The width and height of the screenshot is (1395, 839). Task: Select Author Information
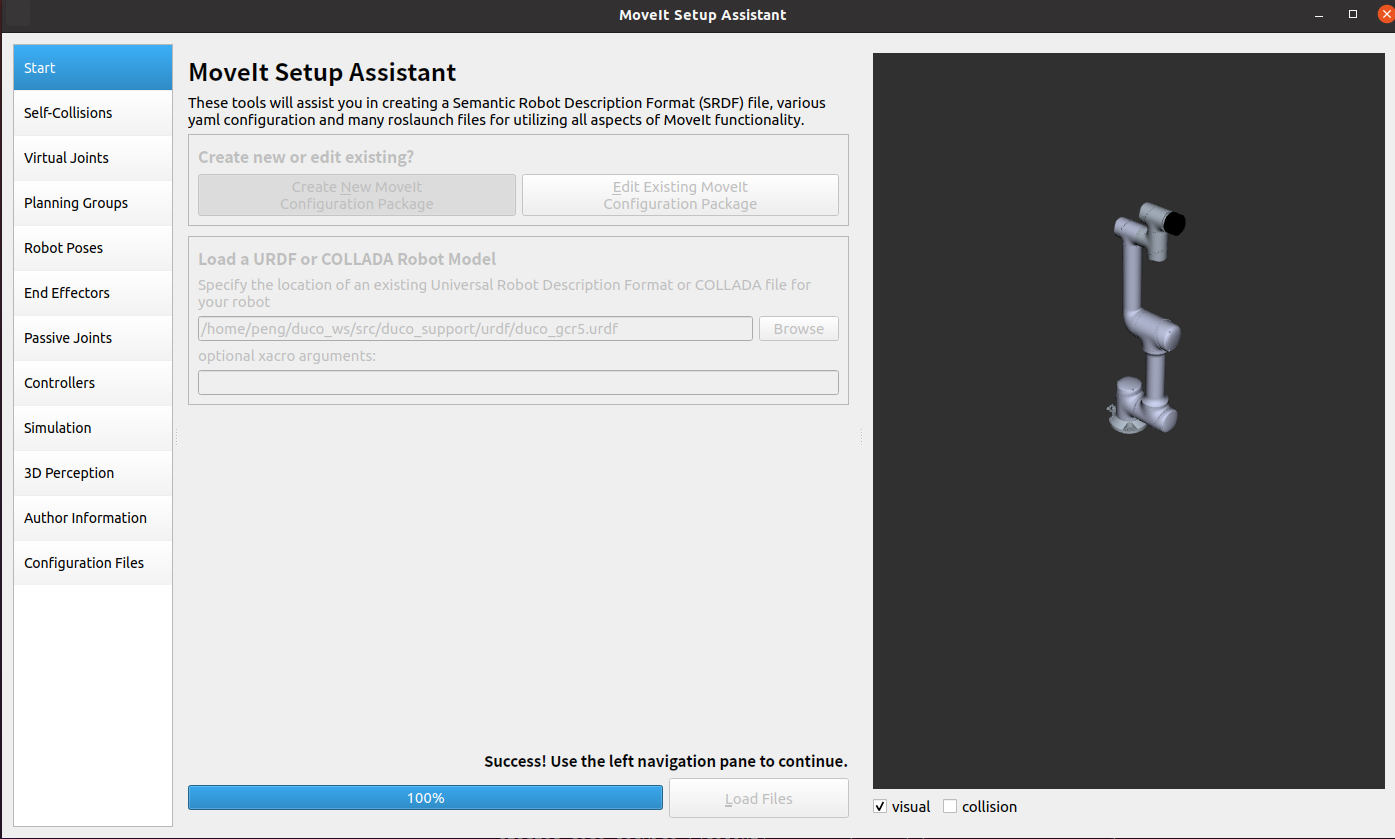tap(93, 518)
